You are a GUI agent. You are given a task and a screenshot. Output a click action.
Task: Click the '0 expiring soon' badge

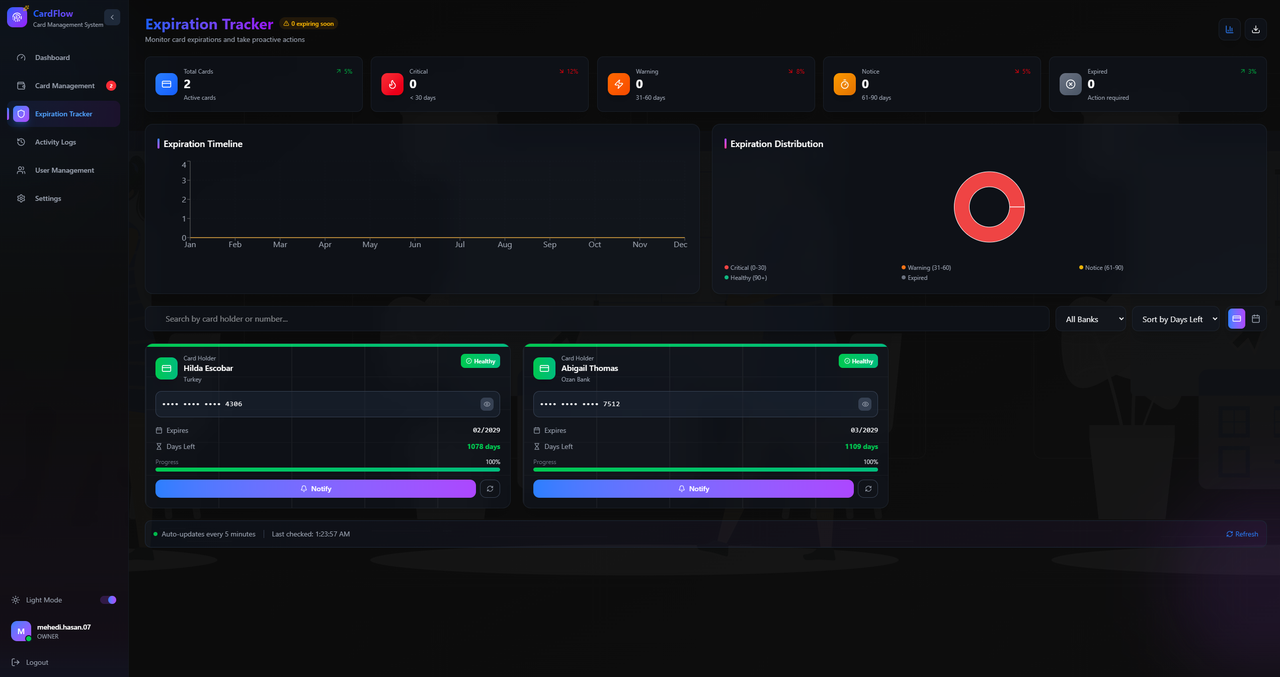[308, 23]
